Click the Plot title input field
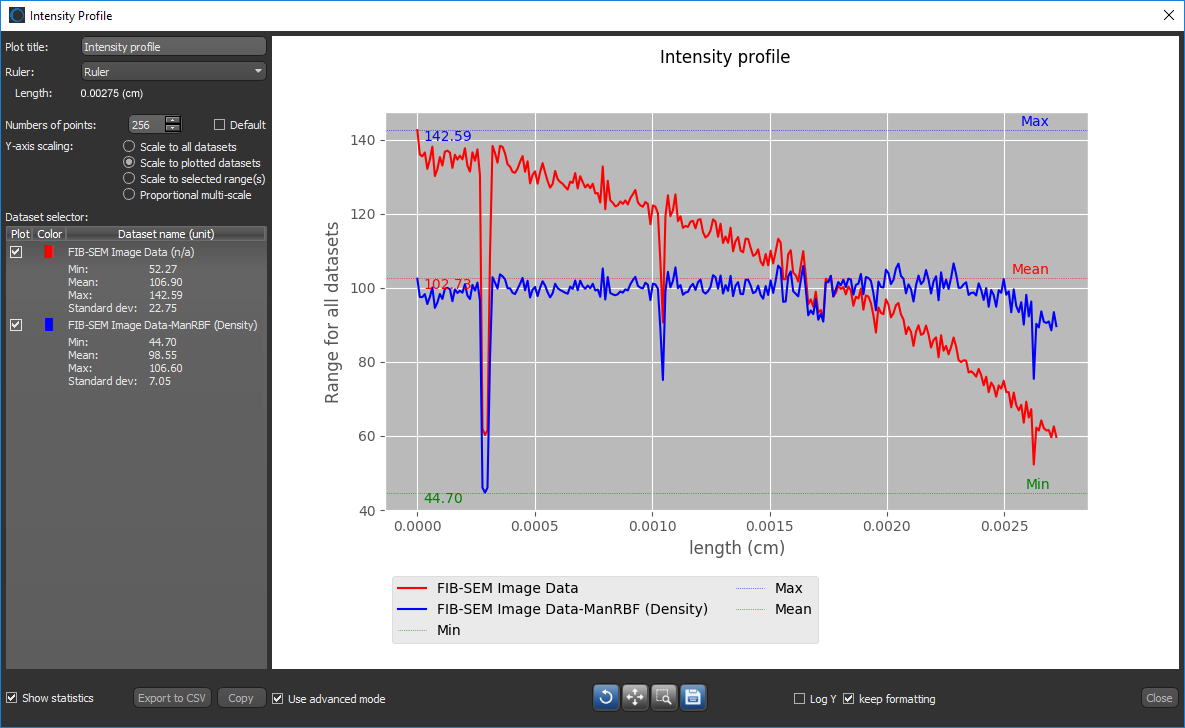This screenshot has width=1185, height=728. (x=172, y=46)
